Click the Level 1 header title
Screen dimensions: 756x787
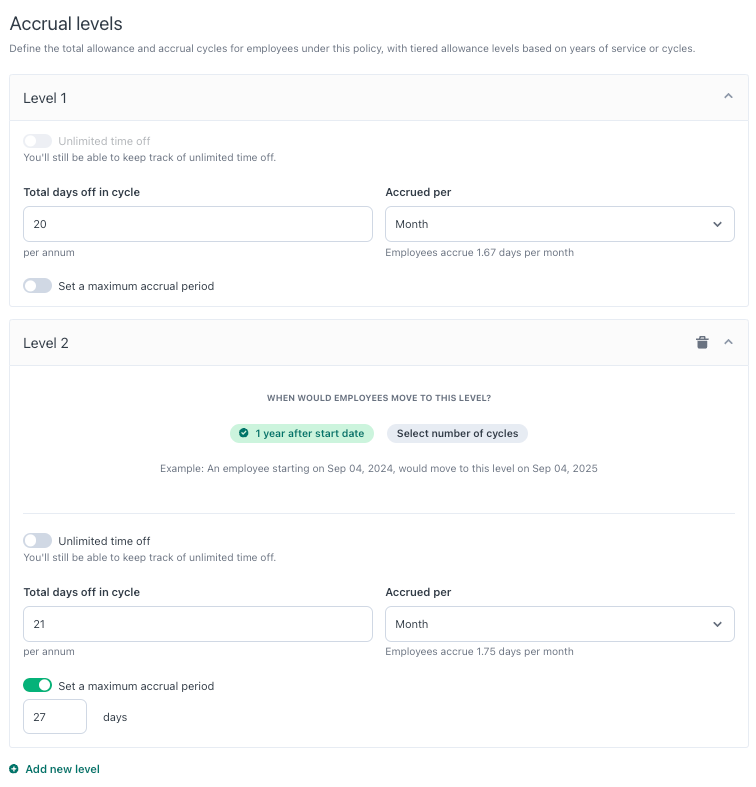click(x=45, y=98)
